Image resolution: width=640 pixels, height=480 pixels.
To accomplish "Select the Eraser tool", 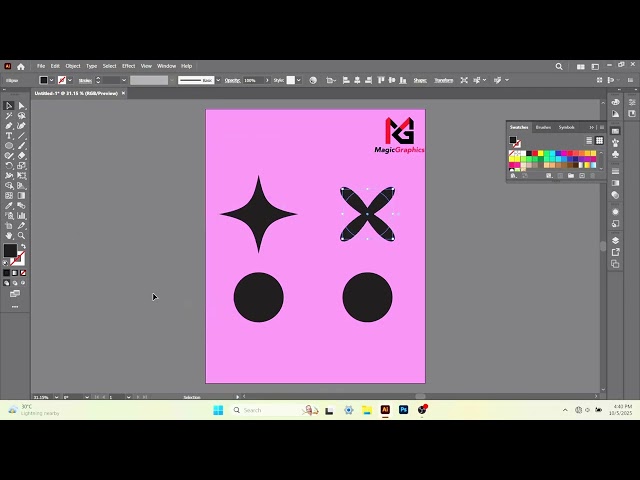I will point(22,156).
